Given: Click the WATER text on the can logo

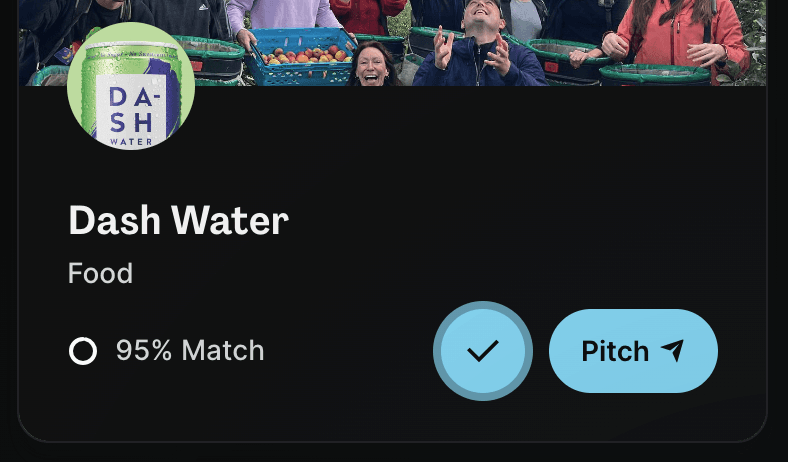Looking at the screenshot, I should coord(131,142).
